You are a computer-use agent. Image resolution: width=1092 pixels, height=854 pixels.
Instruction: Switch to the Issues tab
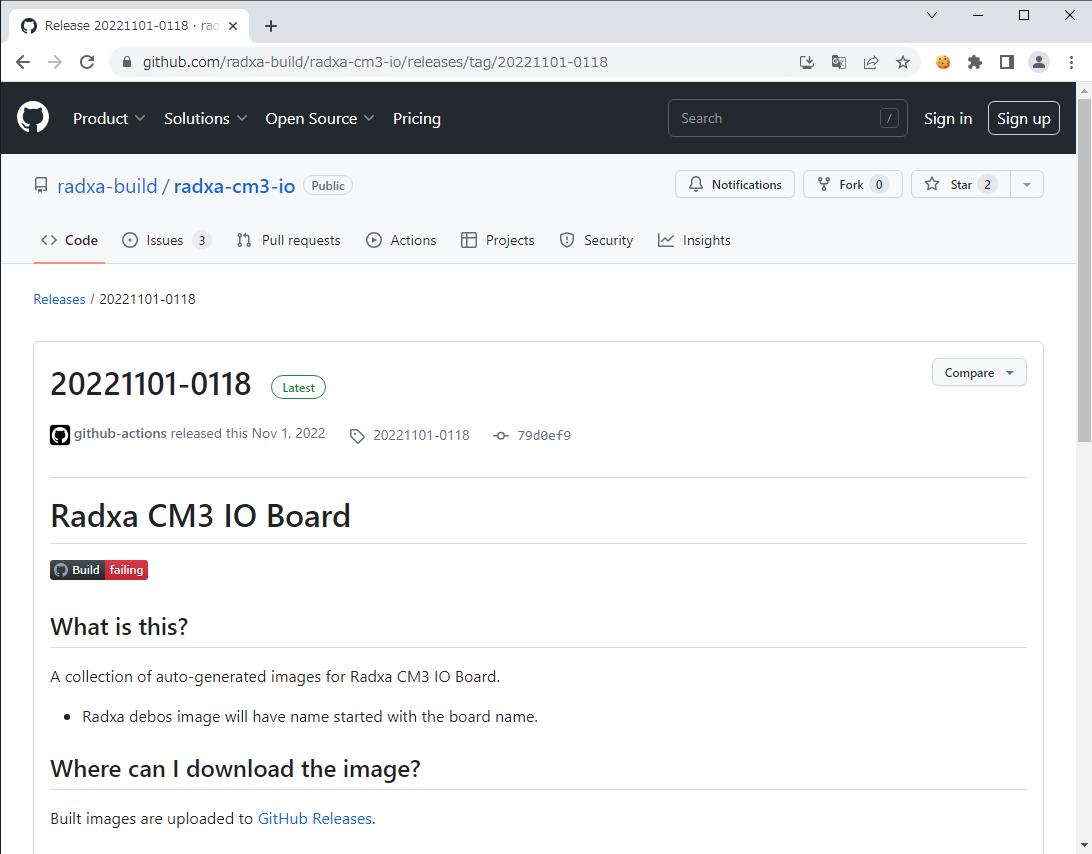click(x=166, y=240)
